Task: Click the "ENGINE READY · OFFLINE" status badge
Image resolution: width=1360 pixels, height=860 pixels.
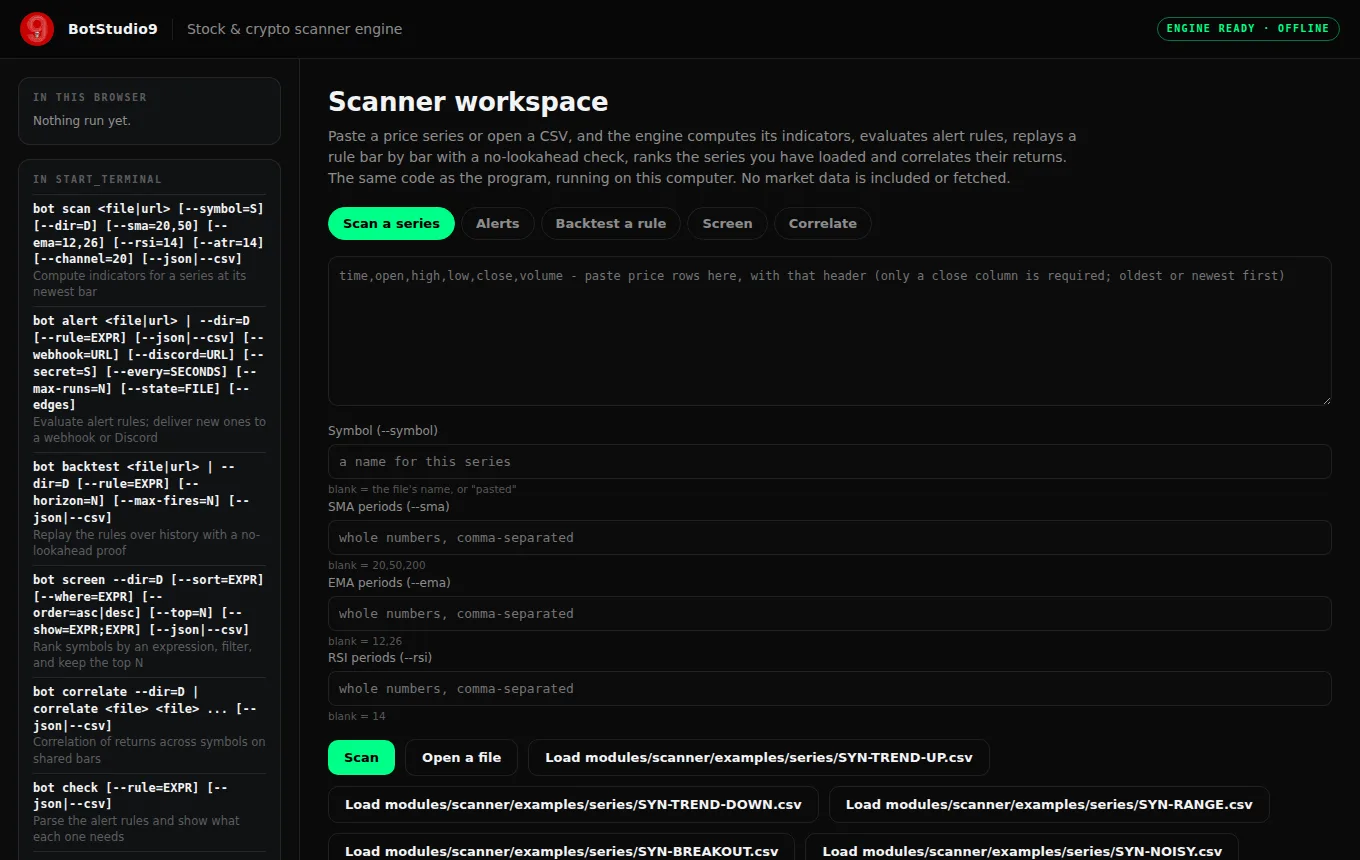Action: click(x=1248, y=28)
